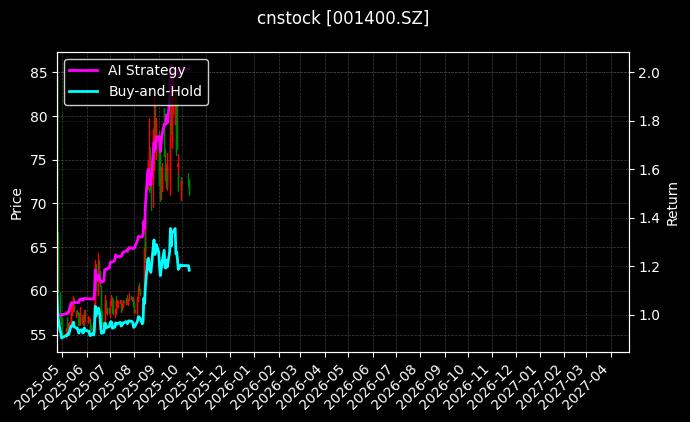The image size is (690, 422).
Task: Click the end of the cyan Buy-and-Hold line
Action: pyautogui.click(x=190, y=269)
